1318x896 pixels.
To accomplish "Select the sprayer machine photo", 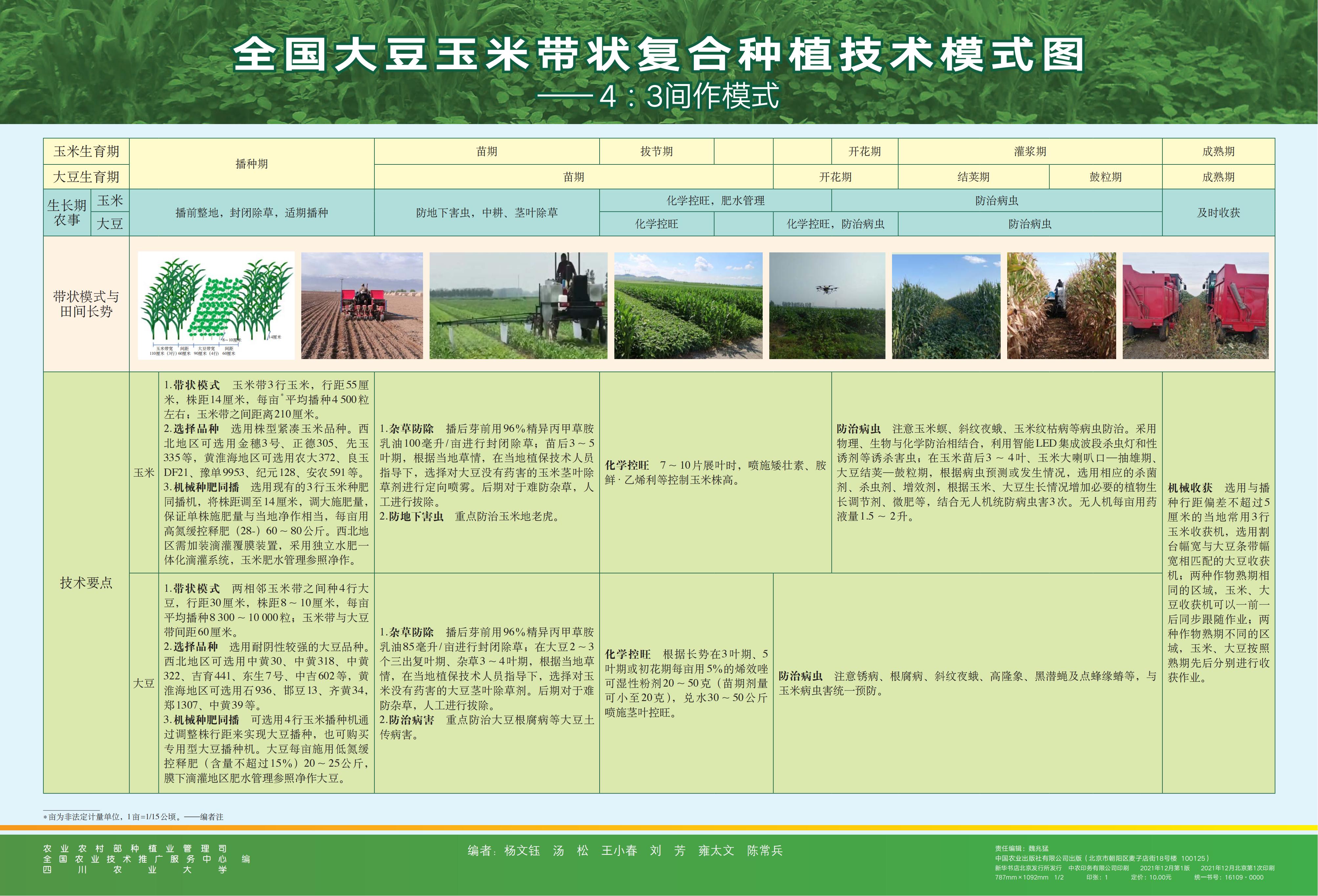I will point(518,306).
